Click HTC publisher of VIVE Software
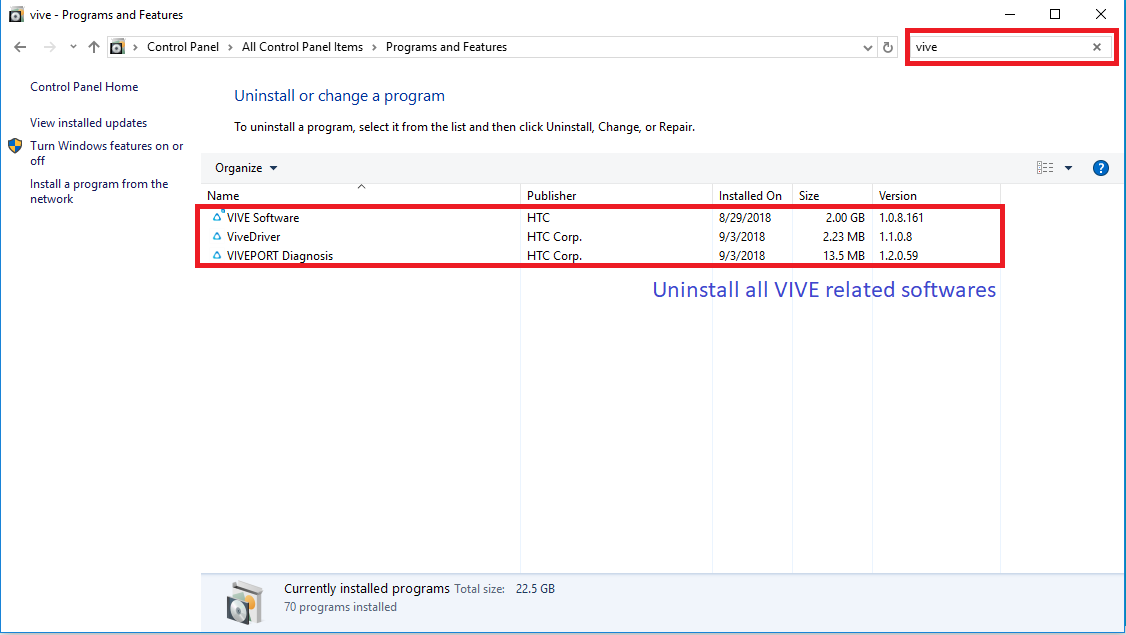Viewport: 1126px width, 635px height. click(539, 218)
